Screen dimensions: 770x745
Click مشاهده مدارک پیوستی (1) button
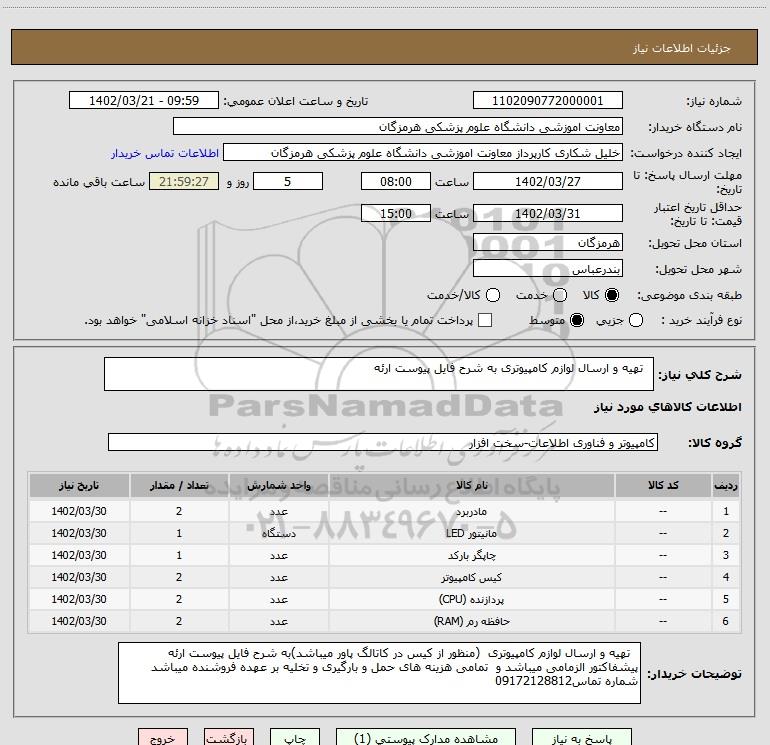[426, 738]
